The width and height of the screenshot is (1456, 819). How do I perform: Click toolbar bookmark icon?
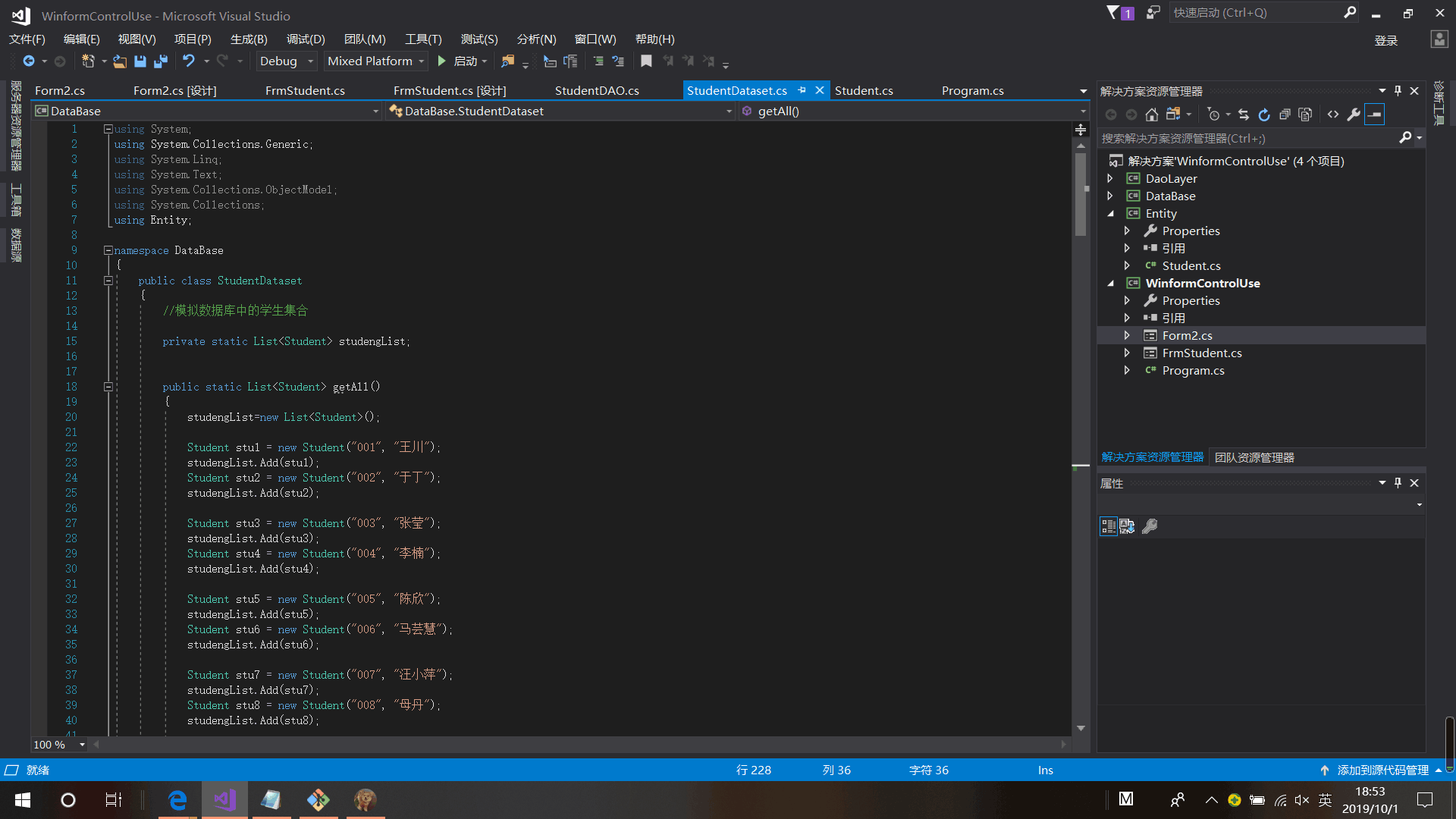646,61
